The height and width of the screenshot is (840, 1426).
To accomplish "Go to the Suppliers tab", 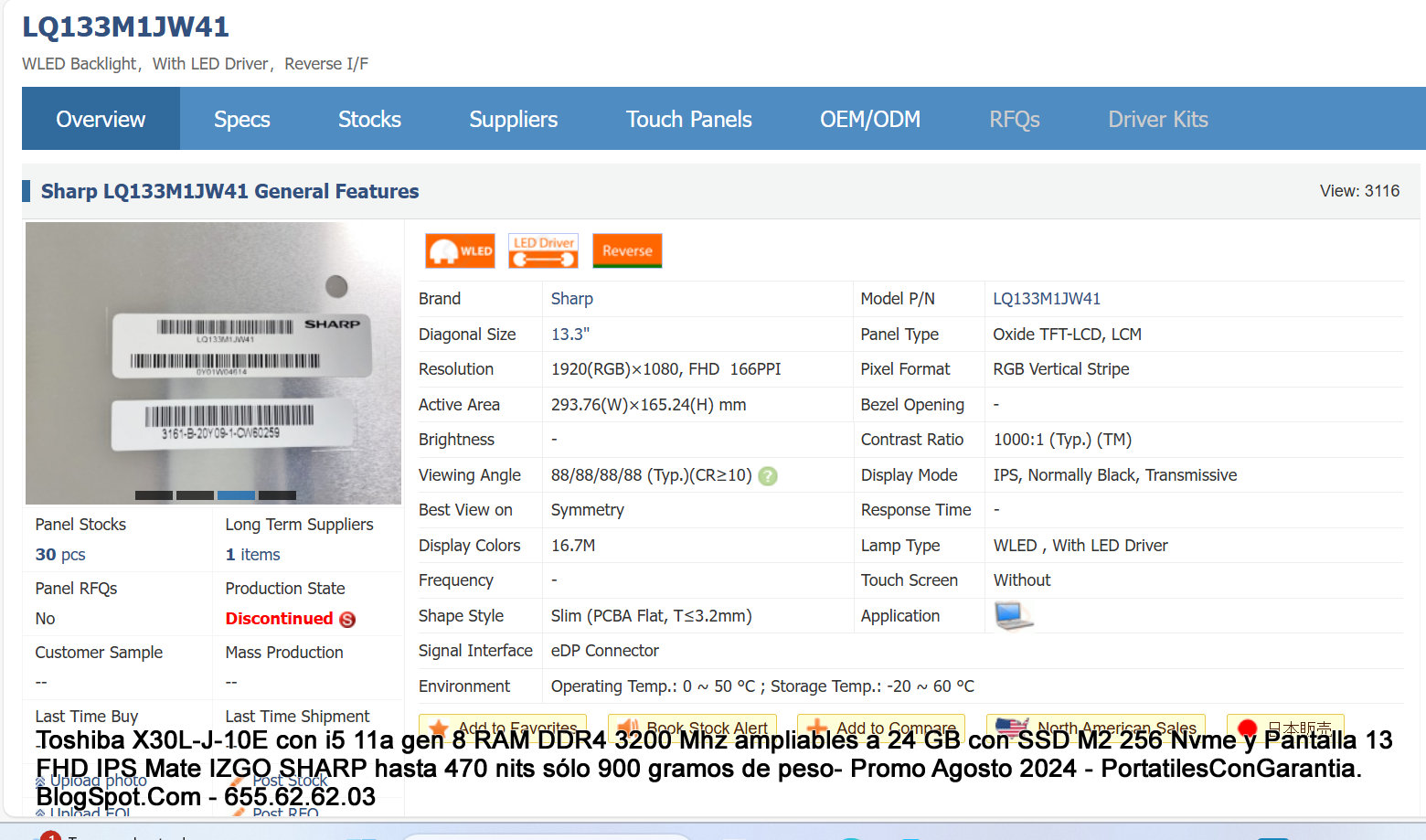I will pos(513,119).
